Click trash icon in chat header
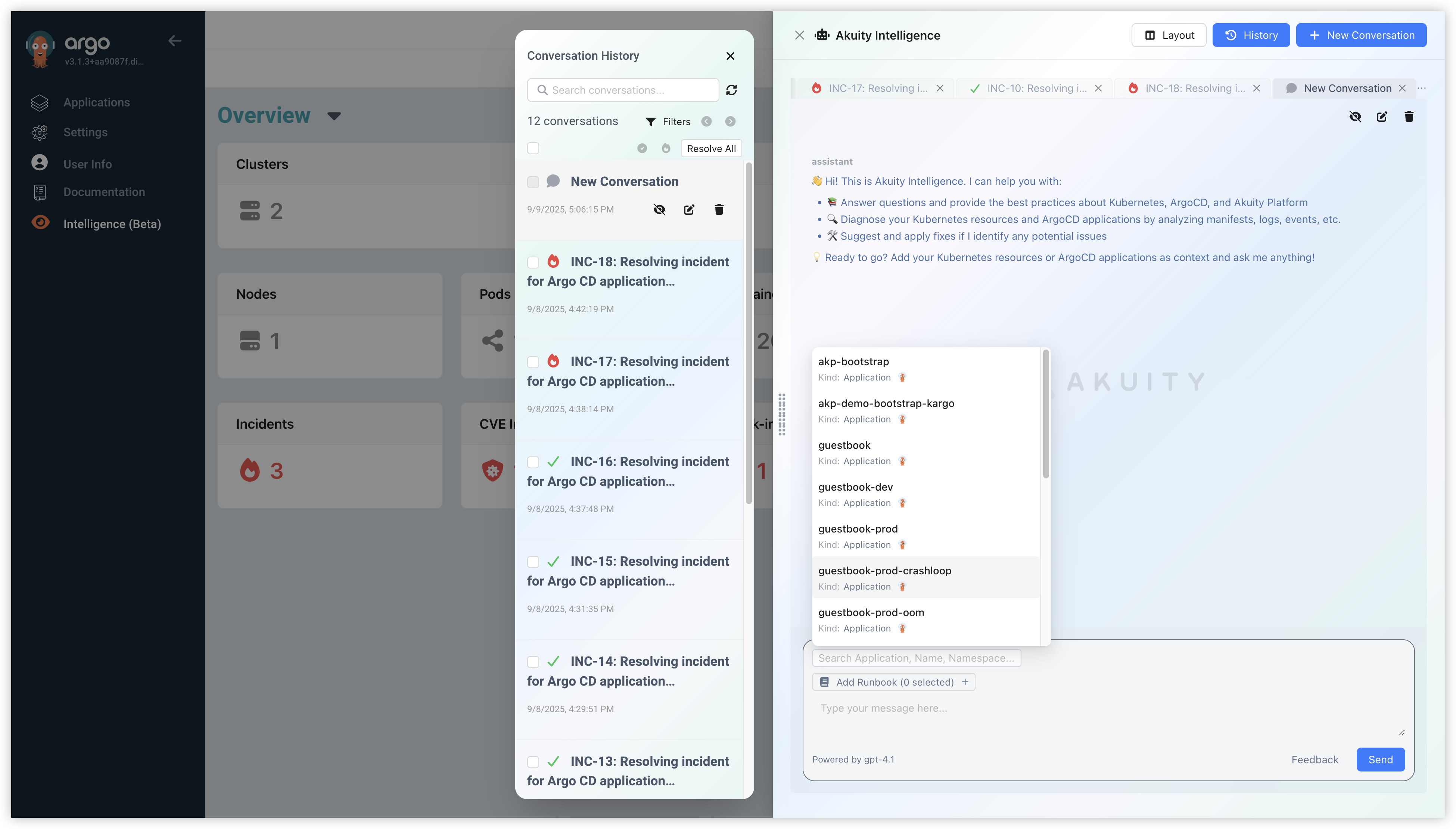Viewport: 1456px width, 829px height. 1409,117
